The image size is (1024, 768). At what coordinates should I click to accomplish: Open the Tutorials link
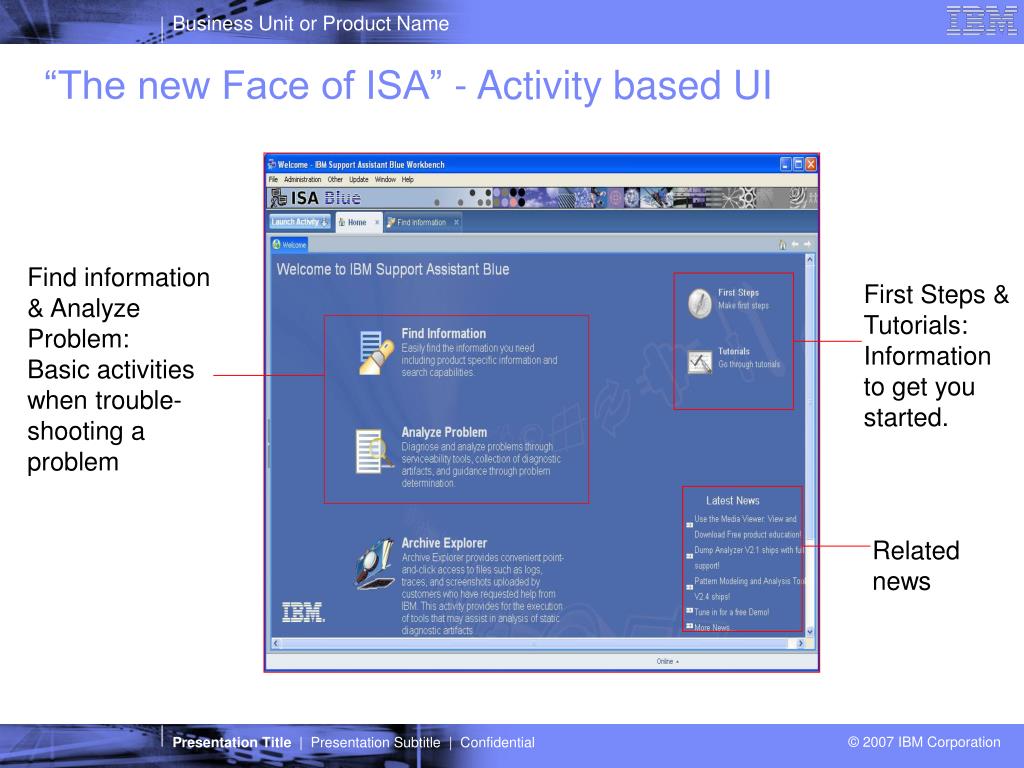coord(734,351)
